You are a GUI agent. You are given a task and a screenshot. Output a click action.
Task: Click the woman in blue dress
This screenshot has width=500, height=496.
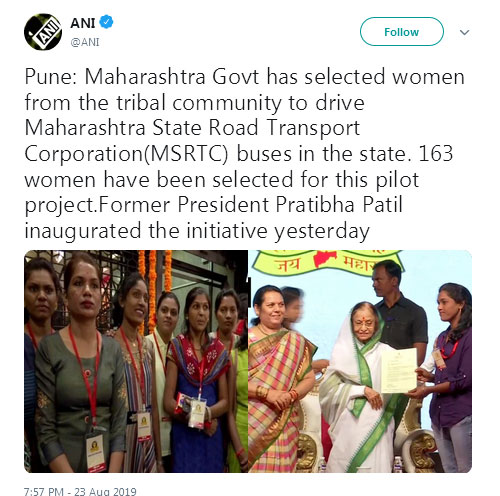coord(197,380)
